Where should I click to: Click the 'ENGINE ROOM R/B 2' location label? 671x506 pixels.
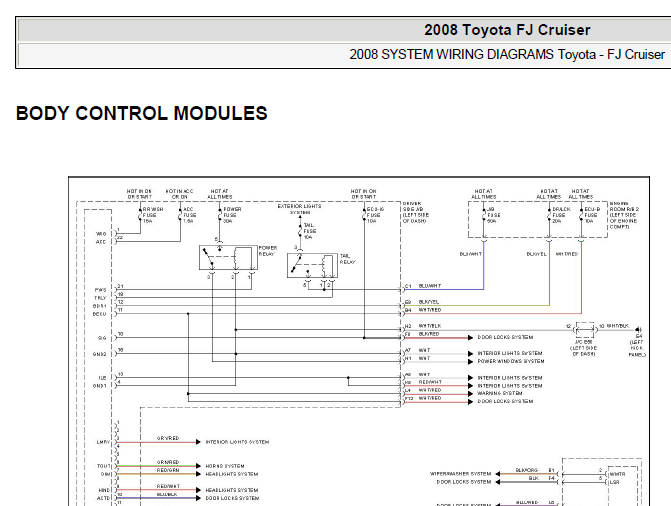pos(624,215)
